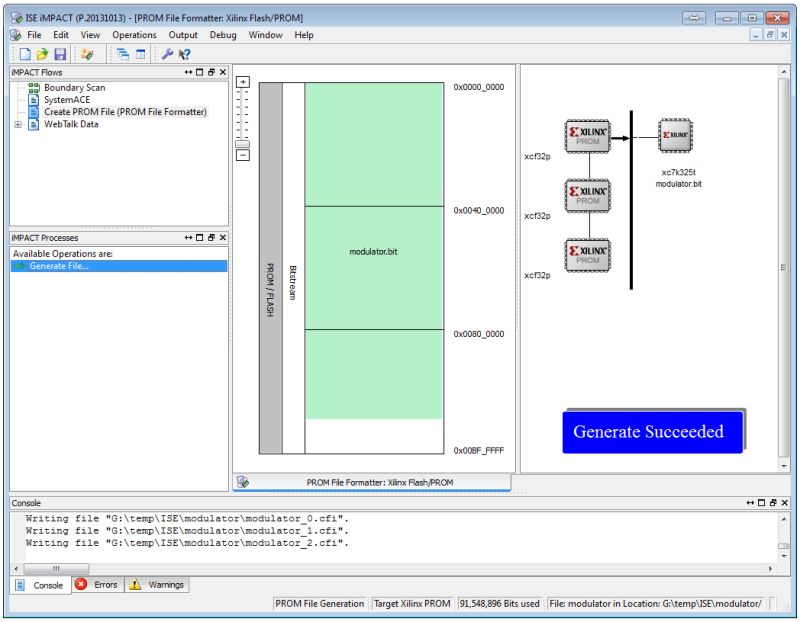Click the zoom out button of the memory view

point(243,155)
